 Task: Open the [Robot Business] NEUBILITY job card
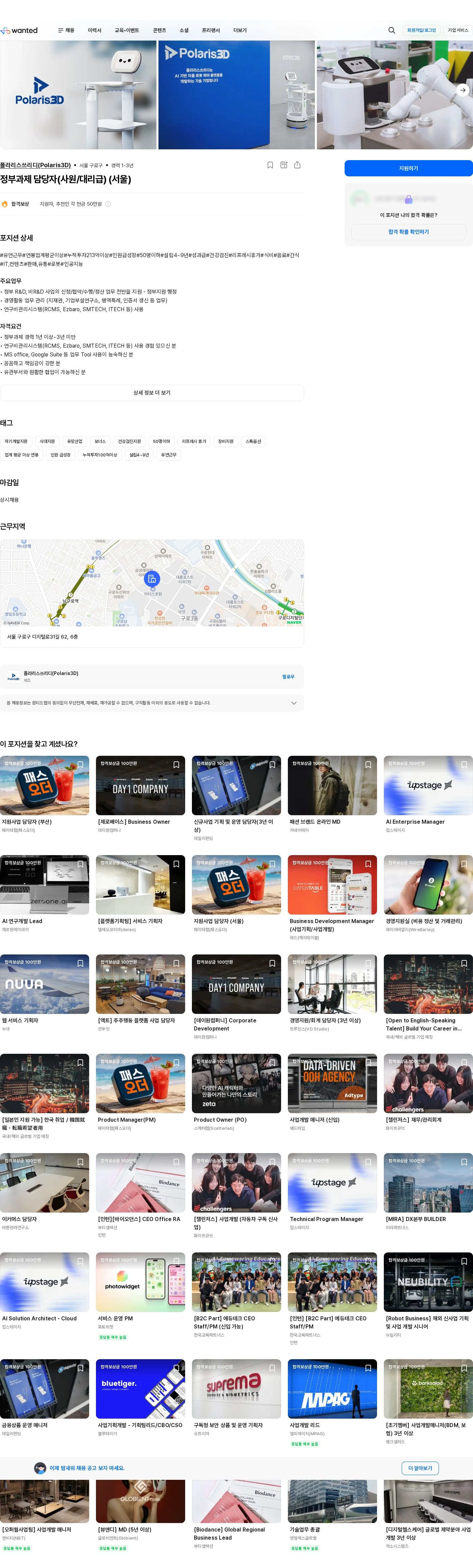428,1296
